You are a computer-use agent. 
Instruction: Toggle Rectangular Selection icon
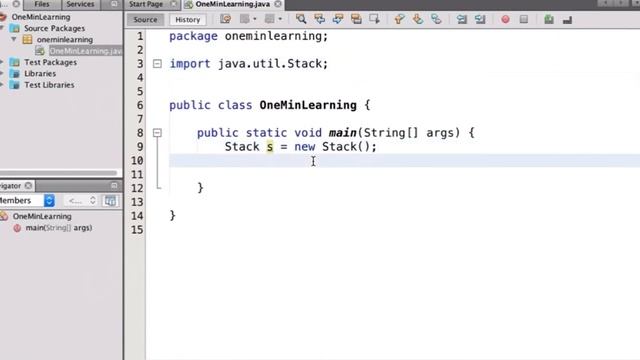click(x=374, y=19)
